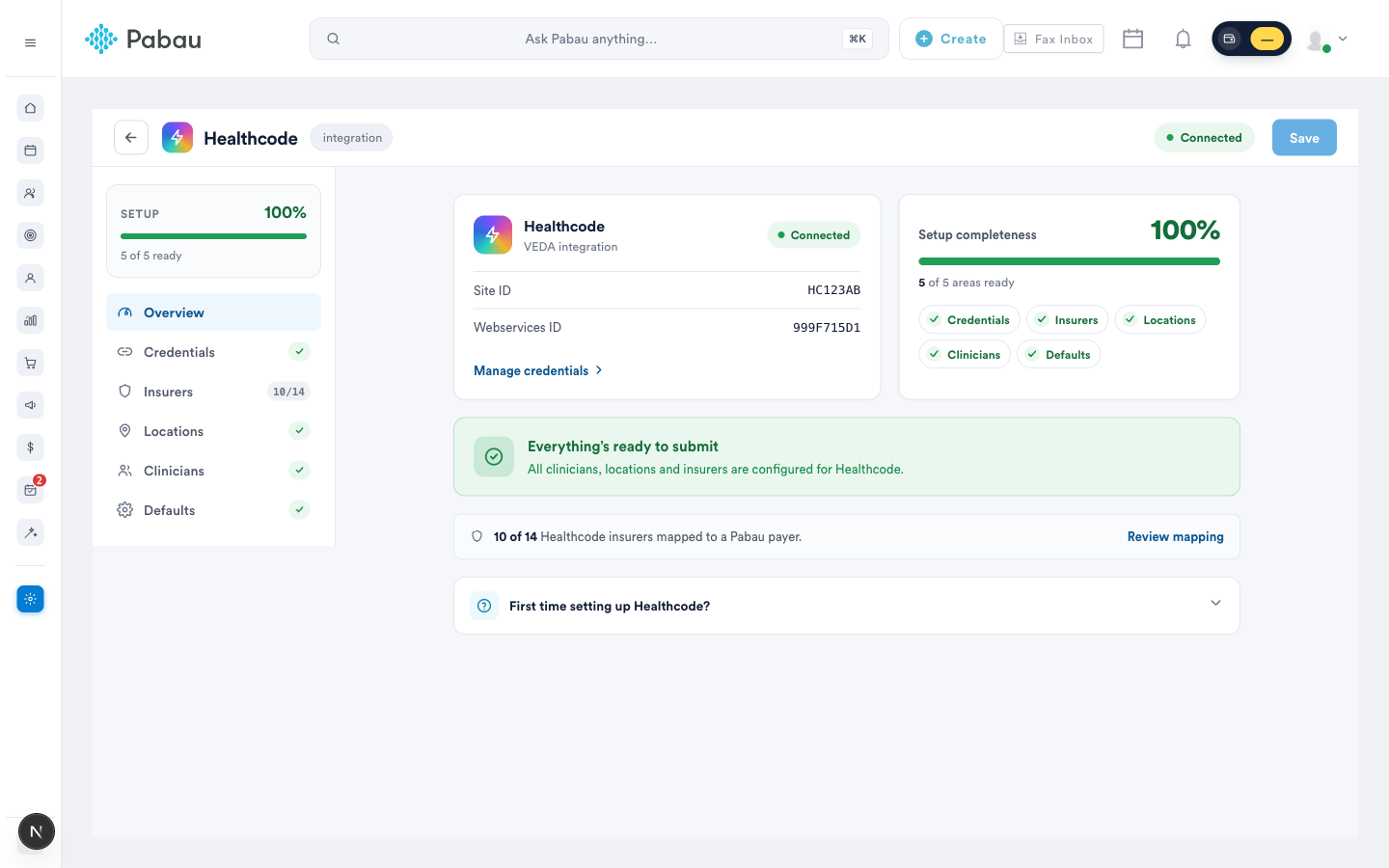Viewport: 1389px width, 868px height.
Task: Open the target icon in sidebar
Action: pos(30,235)
